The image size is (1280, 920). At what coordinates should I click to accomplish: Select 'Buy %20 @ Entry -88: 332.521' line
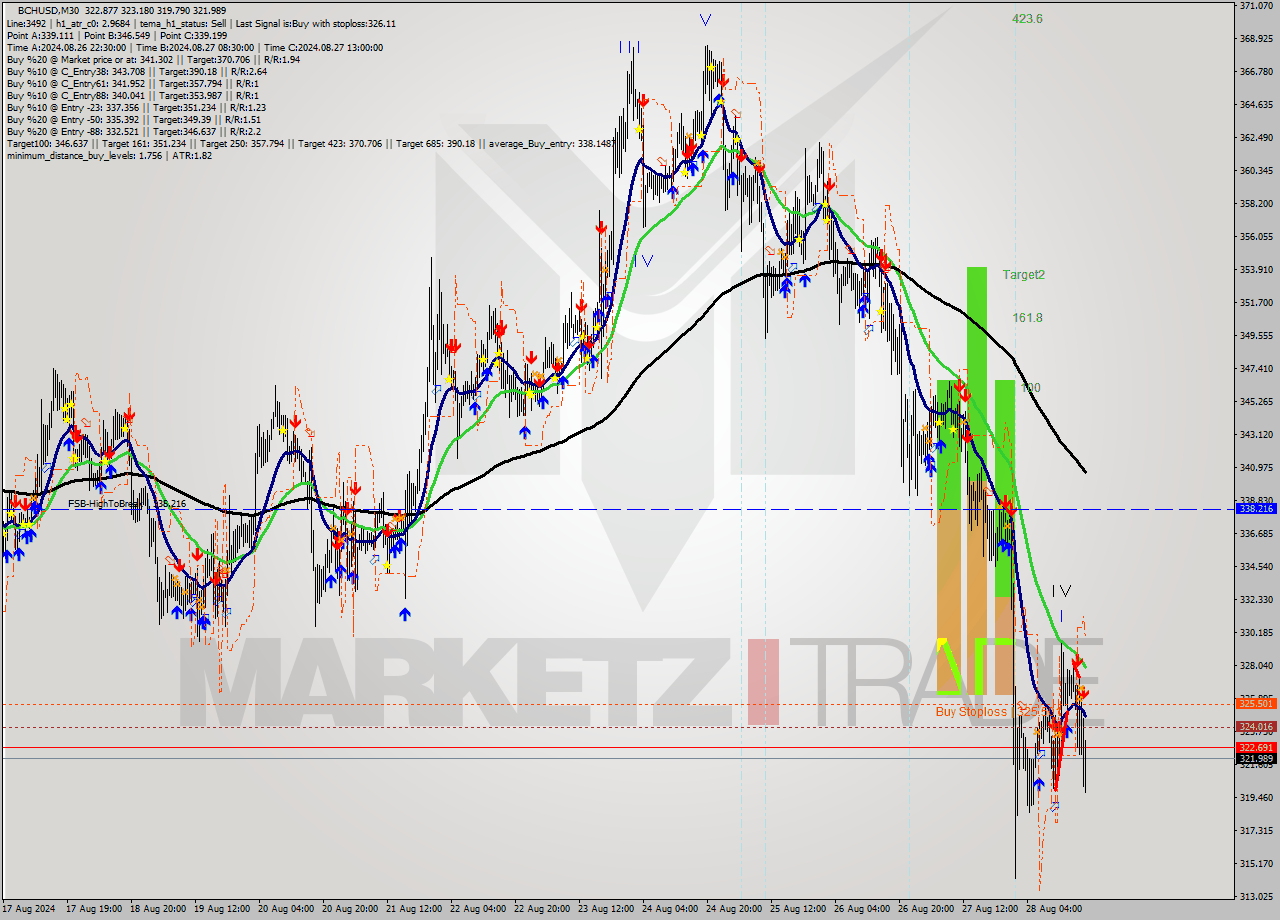click(133, 131)
